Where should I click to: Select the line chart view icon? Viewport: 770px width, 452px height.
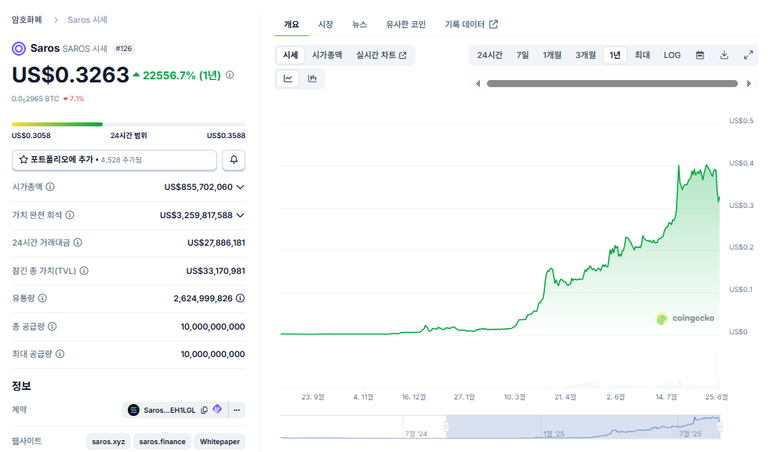[x=288, y=79]
